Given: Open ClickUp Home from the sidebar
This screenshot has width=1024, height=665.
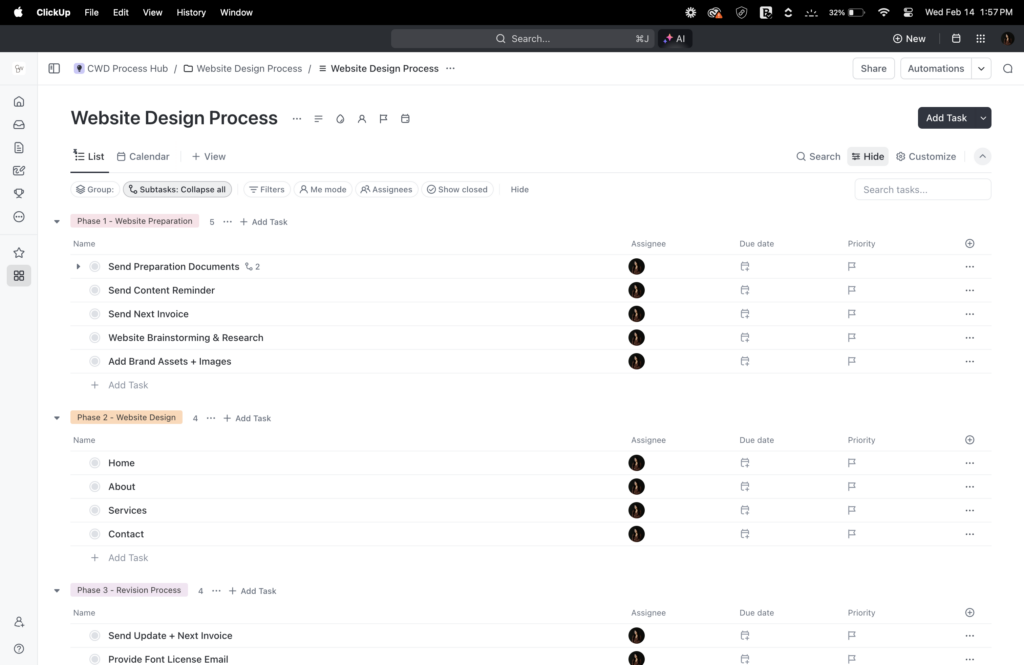Looking at the screenshot, I should click(18, 101).
